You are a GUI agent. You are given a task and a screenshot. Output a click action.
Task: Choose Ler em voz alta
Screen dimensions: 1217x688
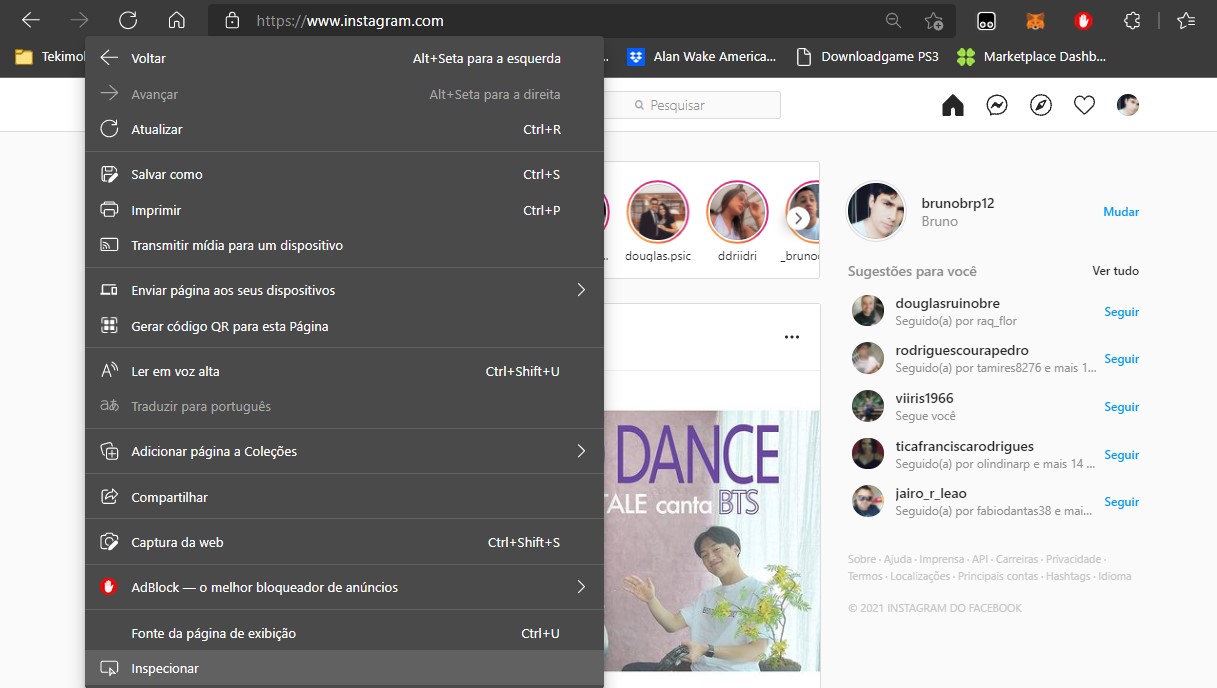tap(344, 372)
